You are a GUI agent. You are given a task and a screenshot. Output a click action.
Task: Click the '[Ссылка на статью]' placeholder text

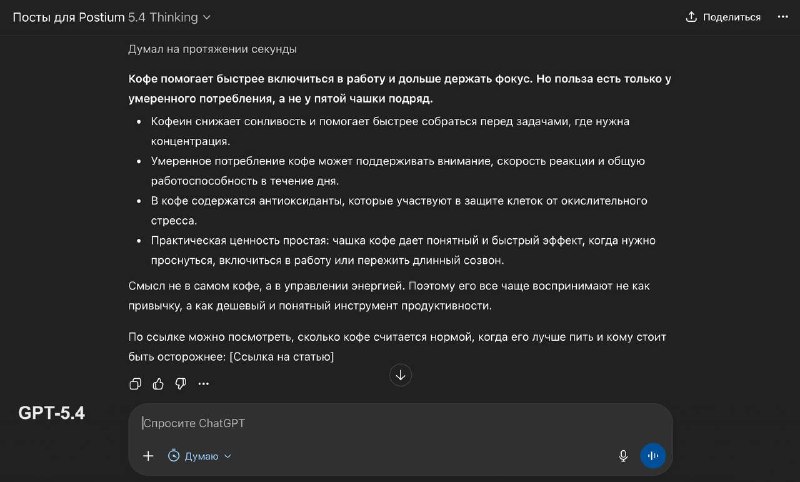pyautogui.click(x=281, y=357)
